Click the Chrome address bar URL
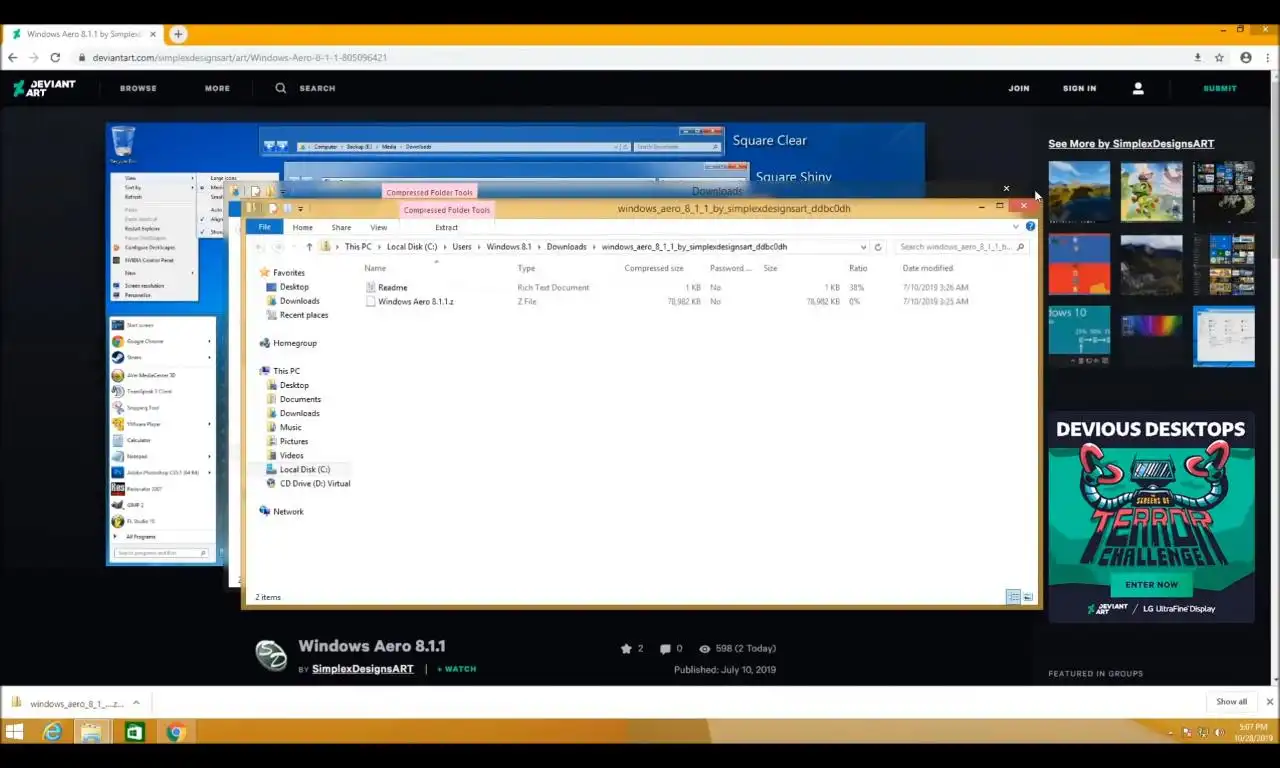The height and width of the screenshot is (768, 1280). coord(240,58)
